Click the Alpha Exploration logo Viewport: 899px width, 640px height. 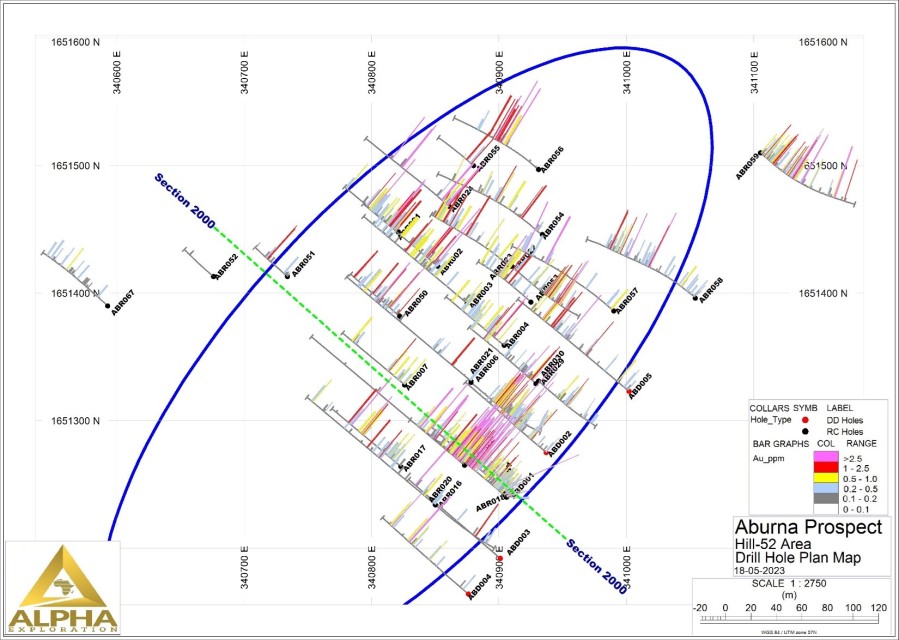click(63, 588)
